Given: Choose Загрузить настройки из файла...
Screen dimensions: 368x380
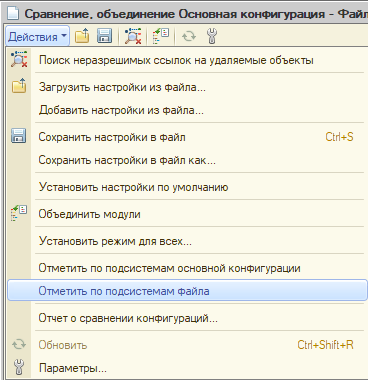Looking at the screenshot, I should [187, 87].
